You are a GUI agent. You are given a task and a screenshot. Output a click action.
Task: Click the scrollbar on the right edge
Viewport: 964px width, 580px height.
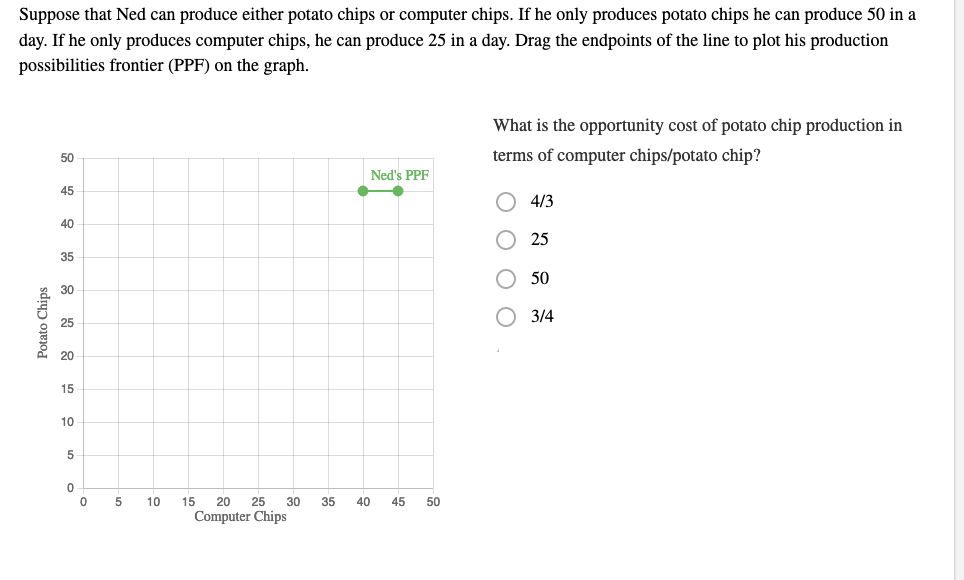tap(958, 290)
